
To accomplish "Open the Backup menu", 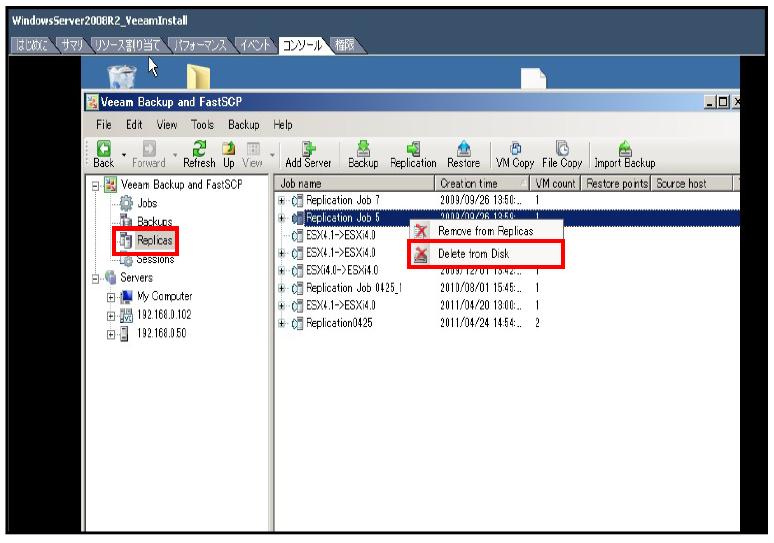I will pyautogui.click(x=244, y=125).
